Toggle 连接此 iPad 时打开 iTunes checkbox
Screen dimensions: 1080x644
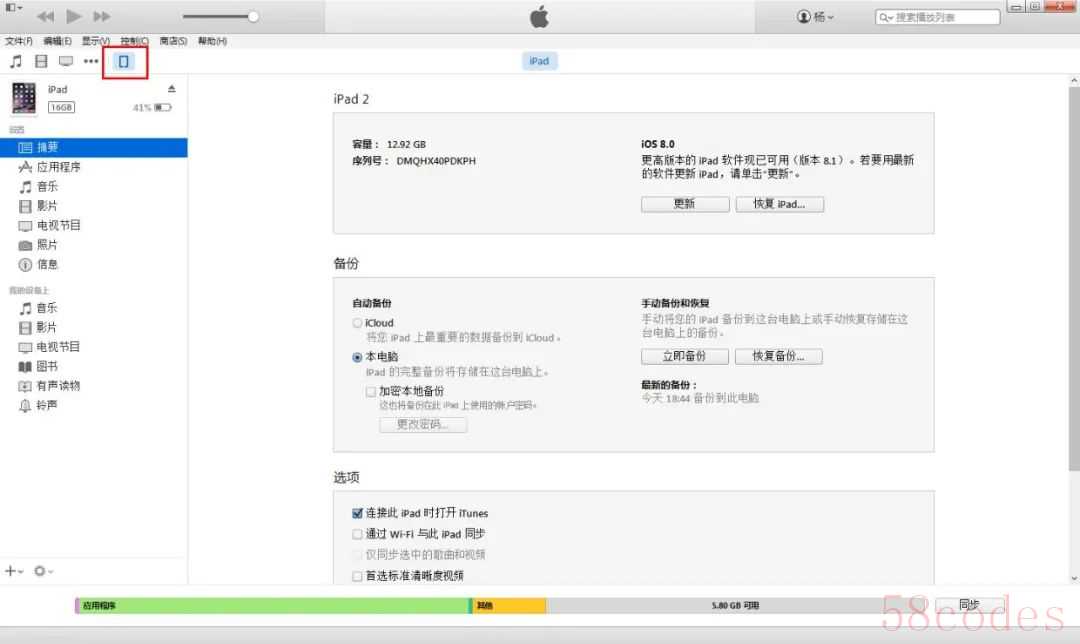(x=357, y=513)
